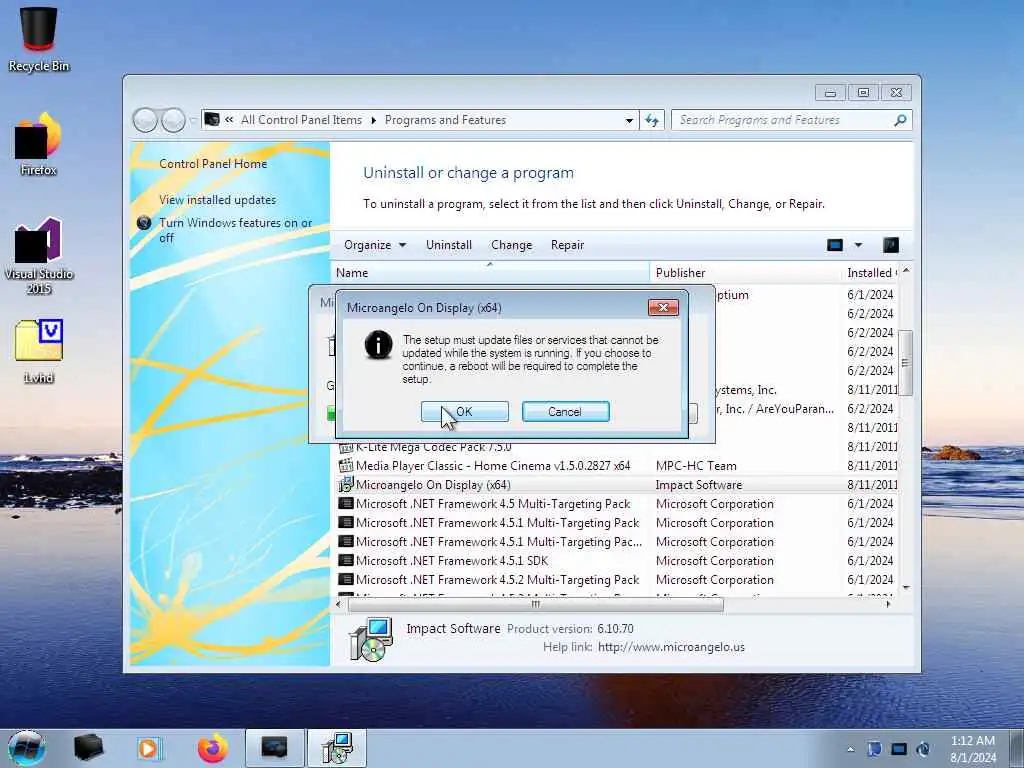This screenshot has width=1024, height=768.
Task: Click the Impact Software publisher cell
Action: (699, 485)
